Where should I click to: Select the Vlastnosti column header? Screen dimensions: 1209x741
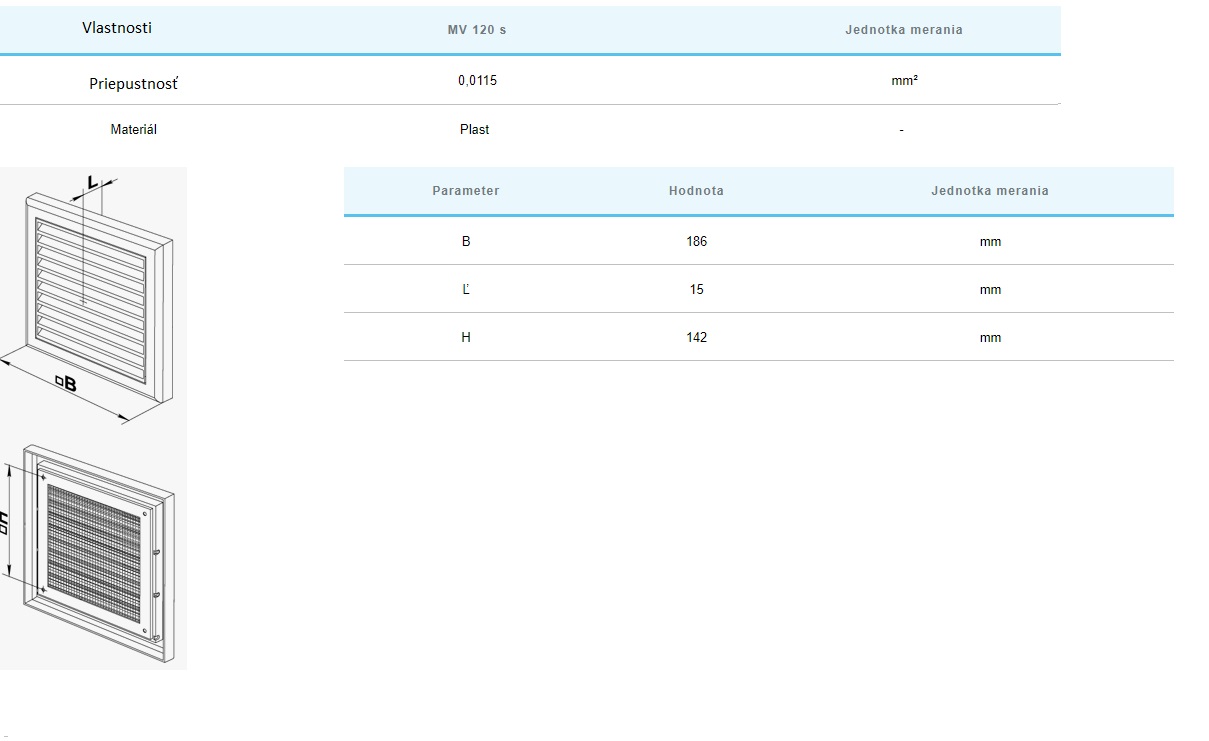tap(117, 28)
